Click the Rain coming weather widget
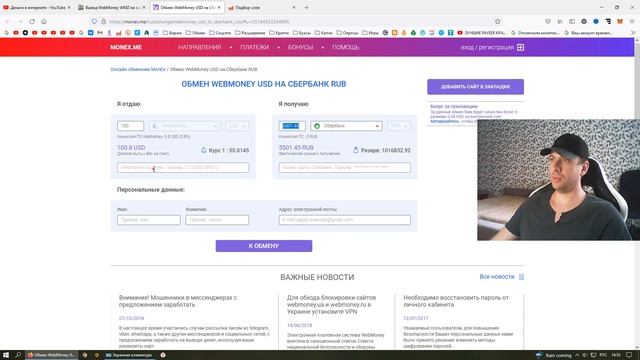Viewport: 640px width, 360px height. (x=553, y=355)
